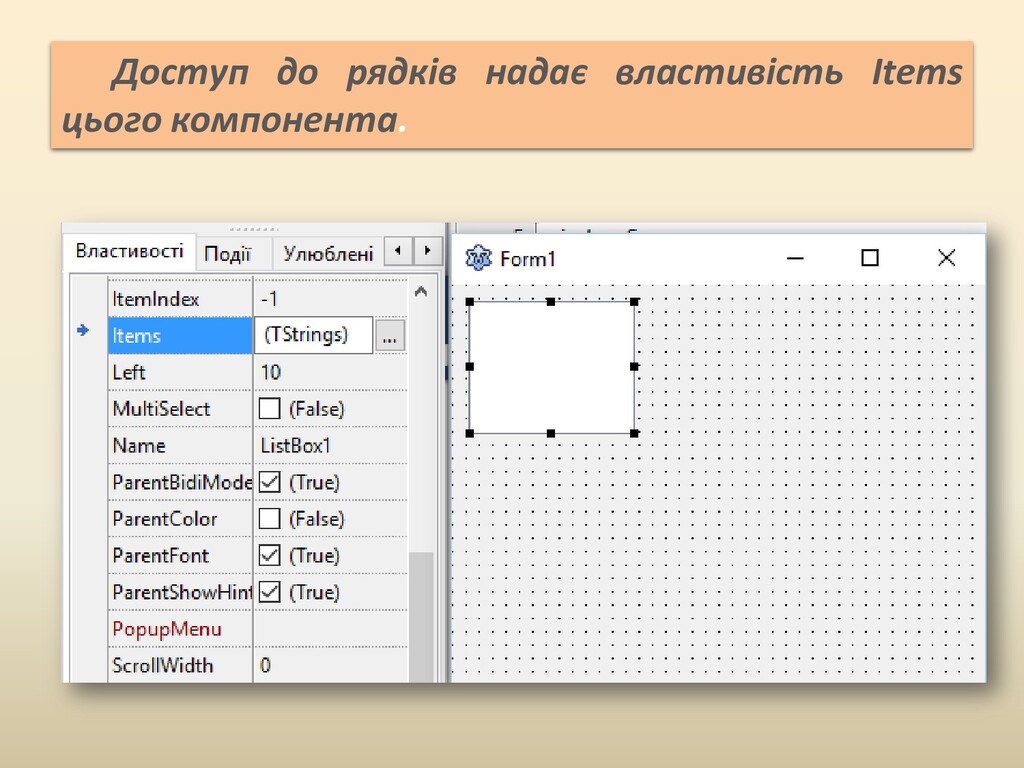This screenshot has width=1024, height=768.
Task: Minimize the Form1 window
Action: click(x=795, y=258)
